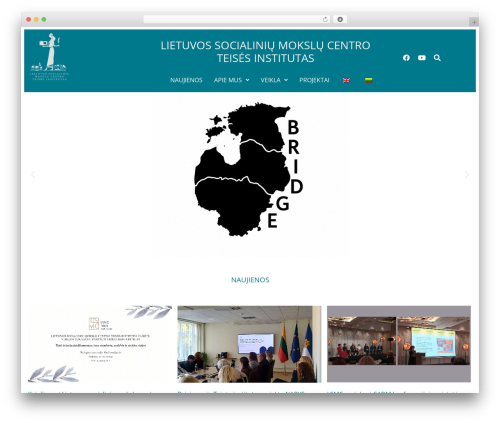The width and height of the screenshot is (500, 423).
Task: Switch site language to Lithuanian flag
Action: pyautogui.click(x=368, y=80)
